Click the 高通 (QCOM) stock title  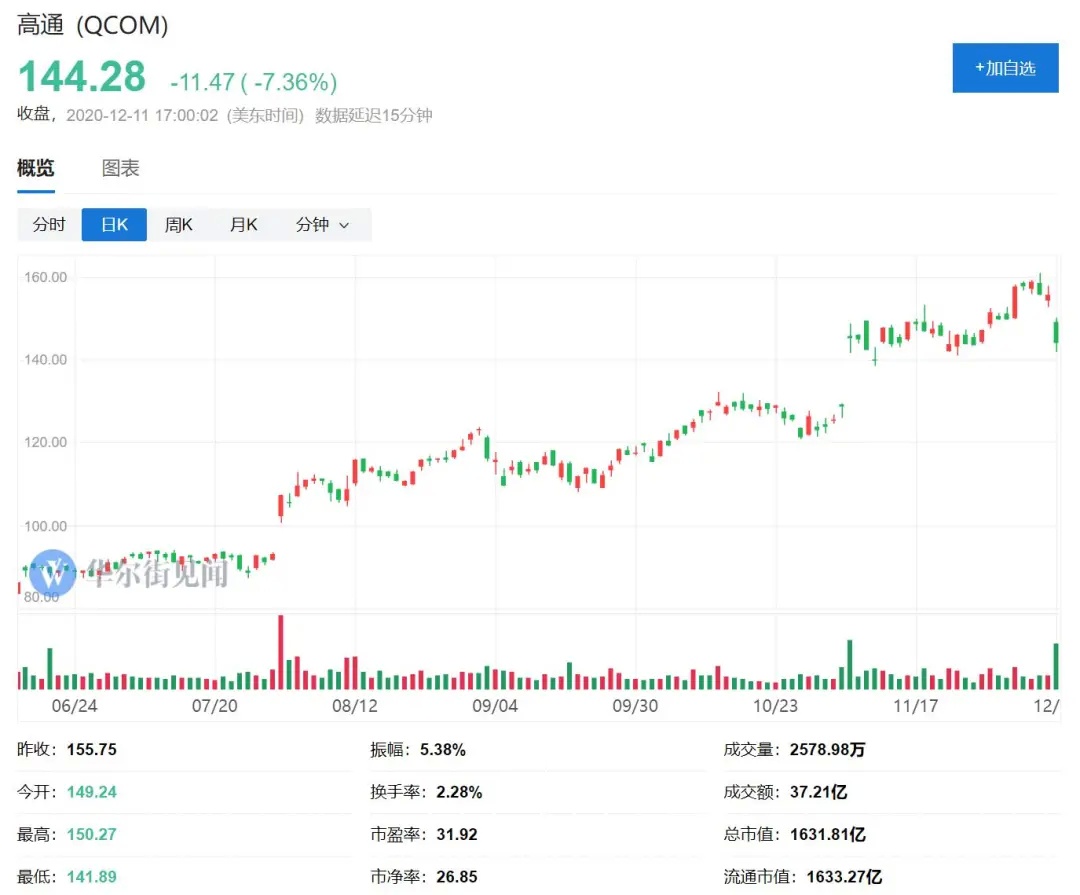pos(92,25)
